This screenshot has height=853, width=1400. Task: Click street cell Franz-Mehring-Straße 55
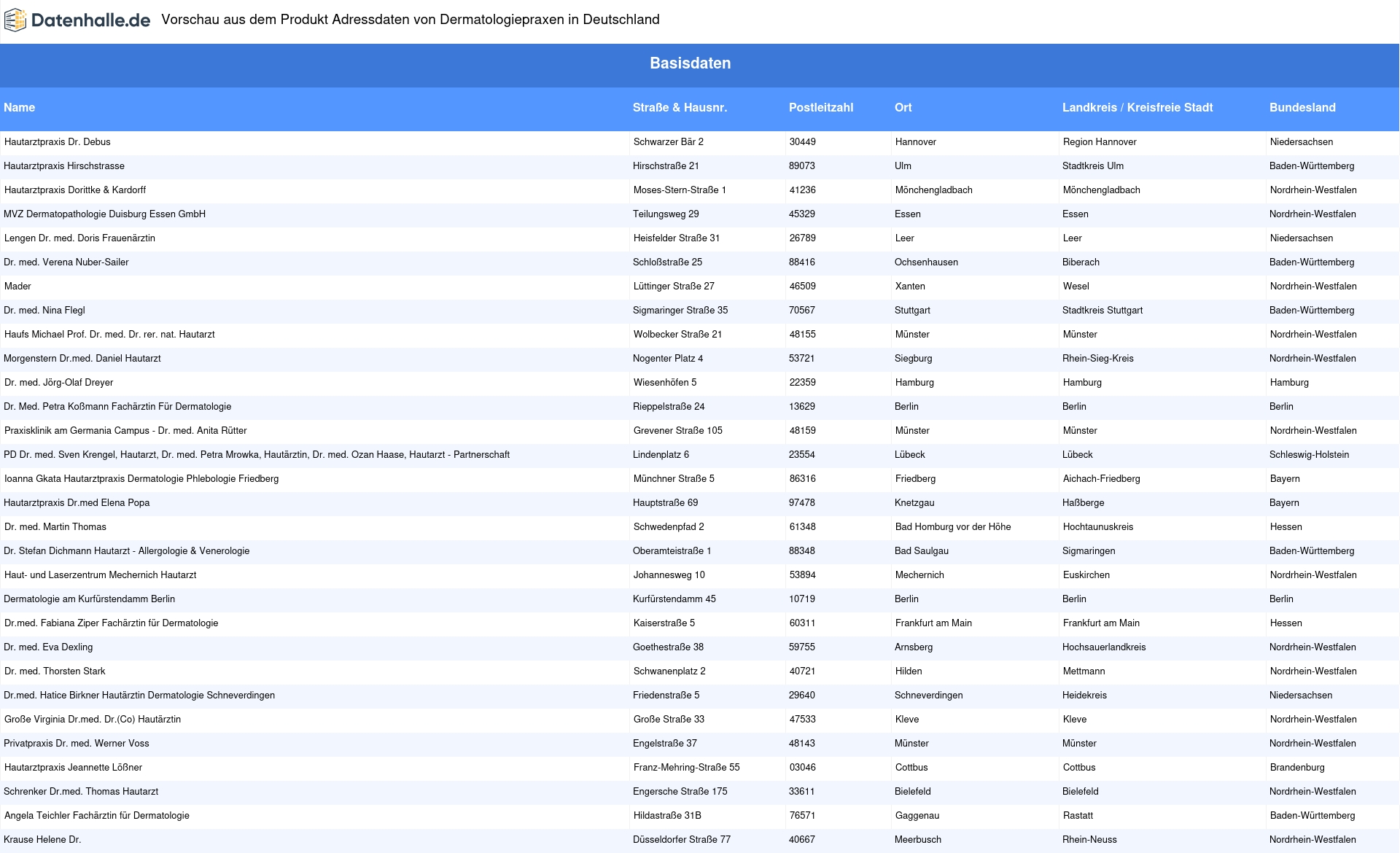tap(687, 768)
